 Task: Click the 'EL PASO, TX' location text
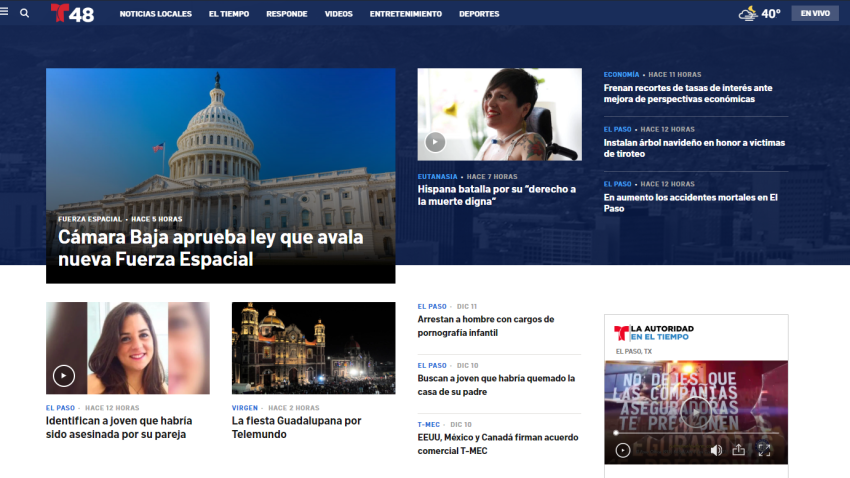click(x=634, y=352)
